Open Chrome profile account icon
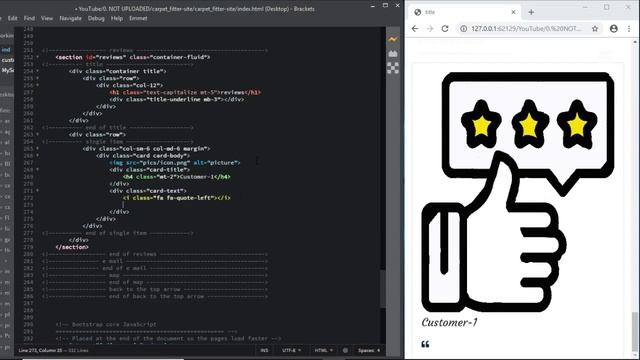 pyautogui.click(x=613, y=29)
